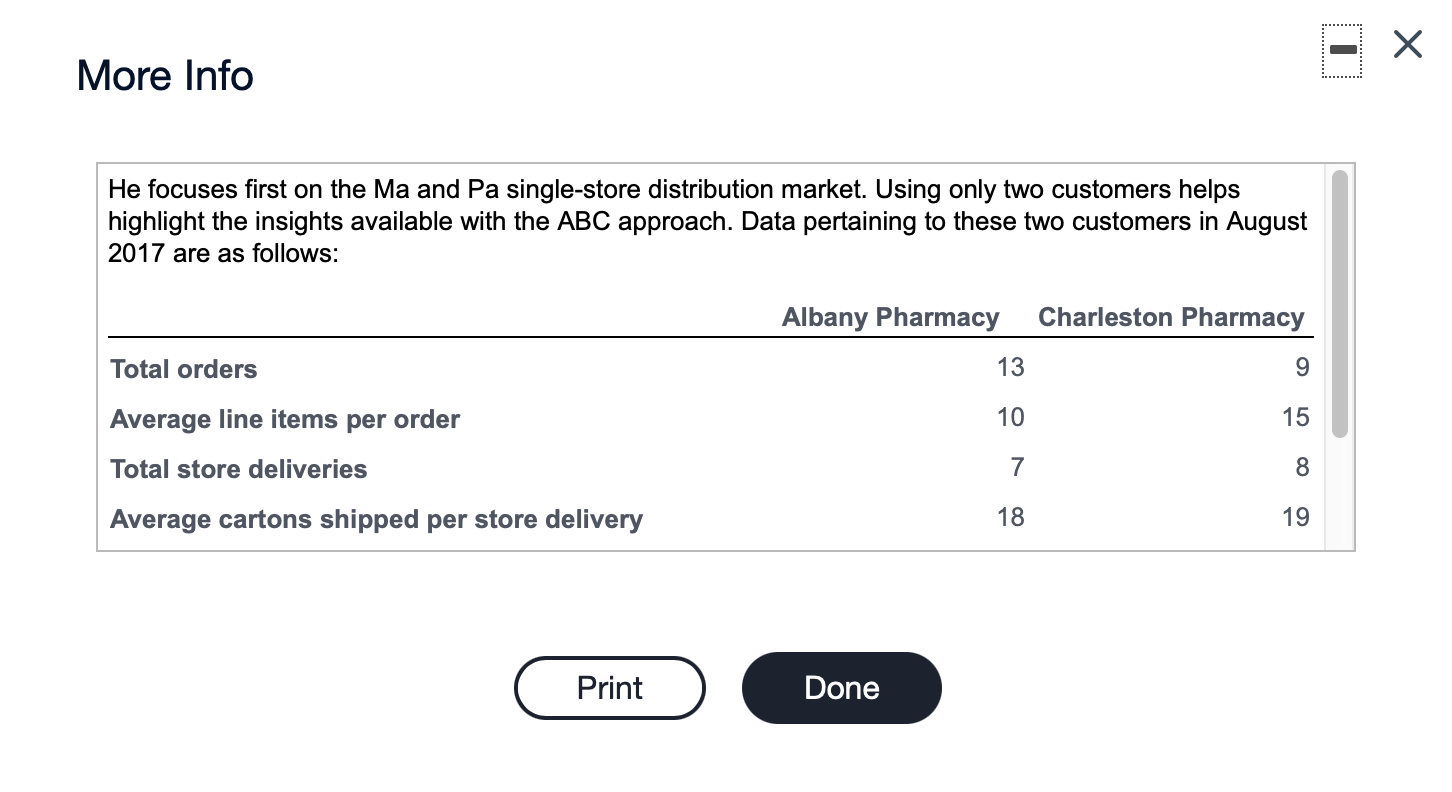This screenshot has width=1452, height=792.
Task: Click Albany's total orders value 13
Action: pyautogui.click(x=1010, y=367)
